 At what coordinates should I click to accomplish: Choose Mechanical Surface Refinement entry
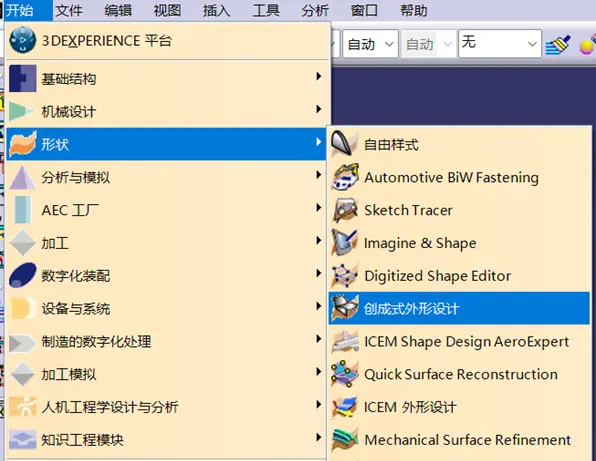click(459, 440)
